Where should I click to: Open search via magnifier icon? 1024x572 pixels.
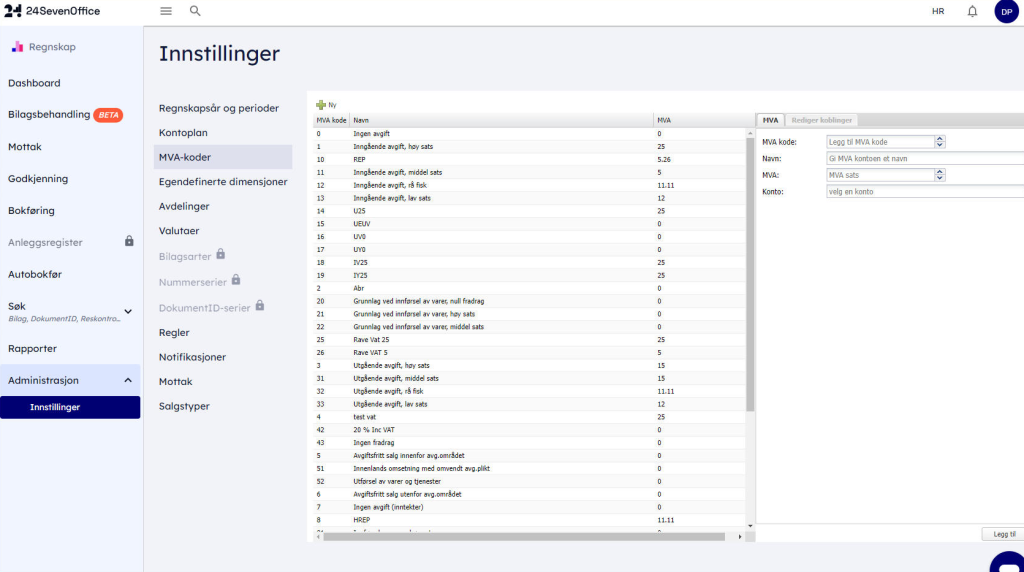click(195, 11)
